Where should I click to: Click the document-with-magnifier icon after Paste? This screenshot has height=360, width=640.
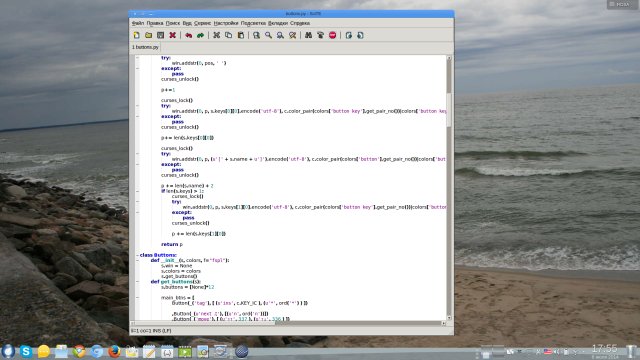tap(256, 36)
